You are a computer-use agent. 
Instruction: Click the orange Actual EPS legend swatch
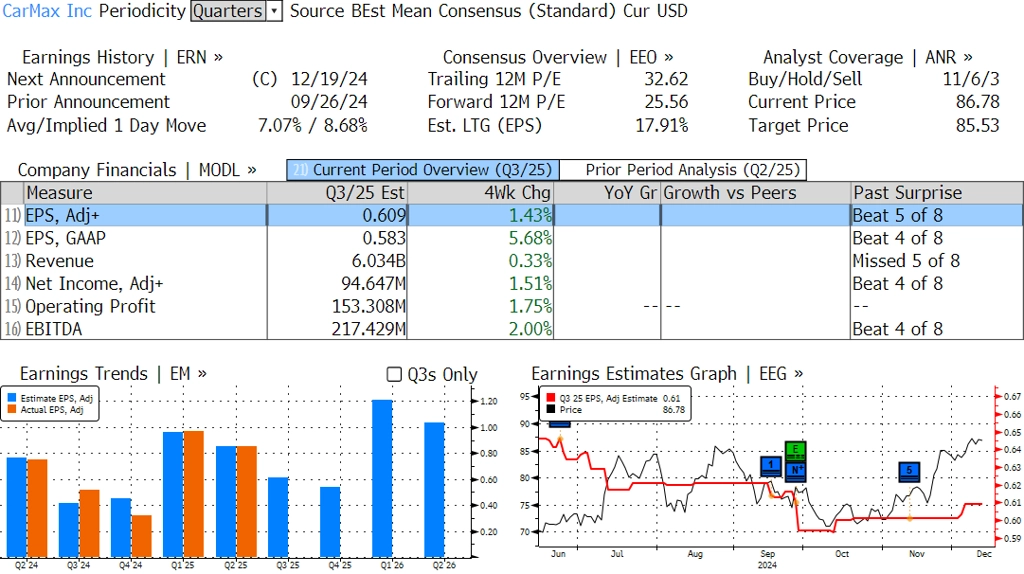(12, 410)
